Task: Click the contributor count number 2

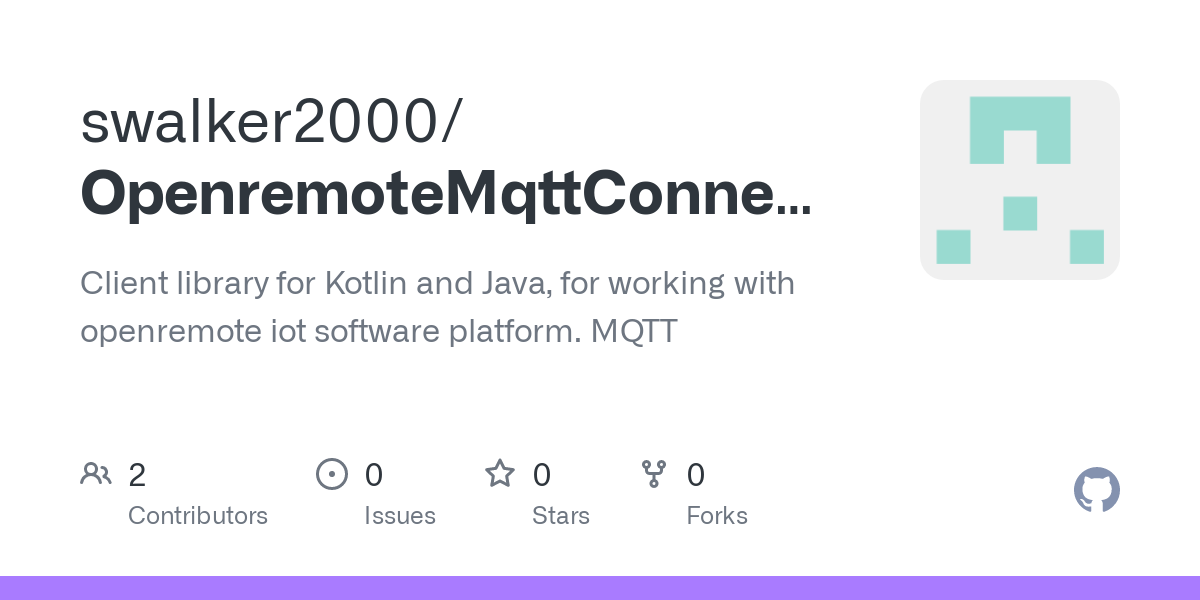Action: [x=137, y=475]
